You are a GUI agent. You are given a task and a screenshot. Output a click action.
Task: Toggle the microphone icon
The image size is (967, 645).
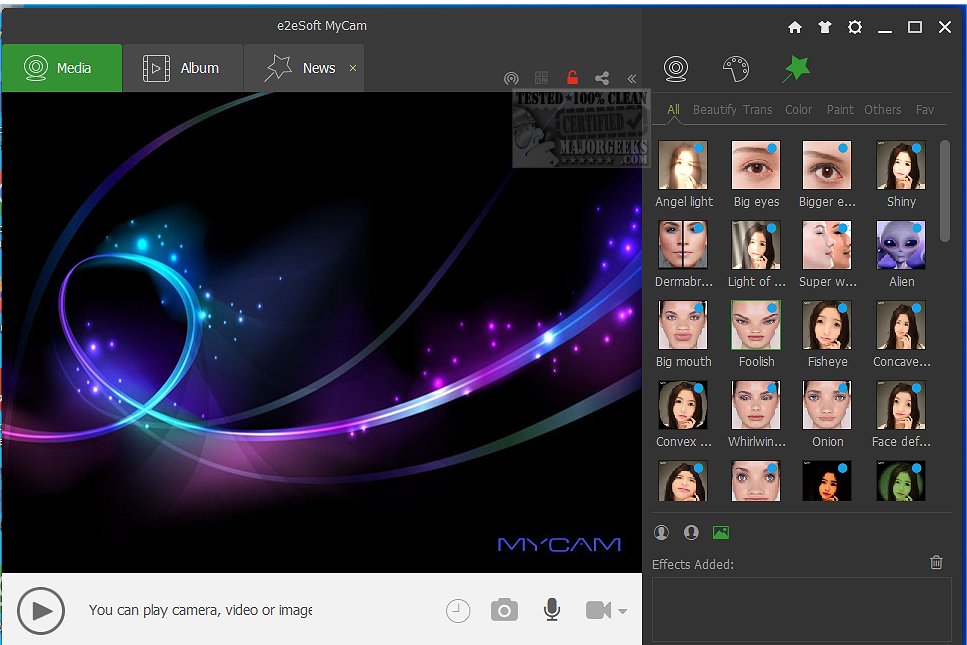tap(552, 609)
